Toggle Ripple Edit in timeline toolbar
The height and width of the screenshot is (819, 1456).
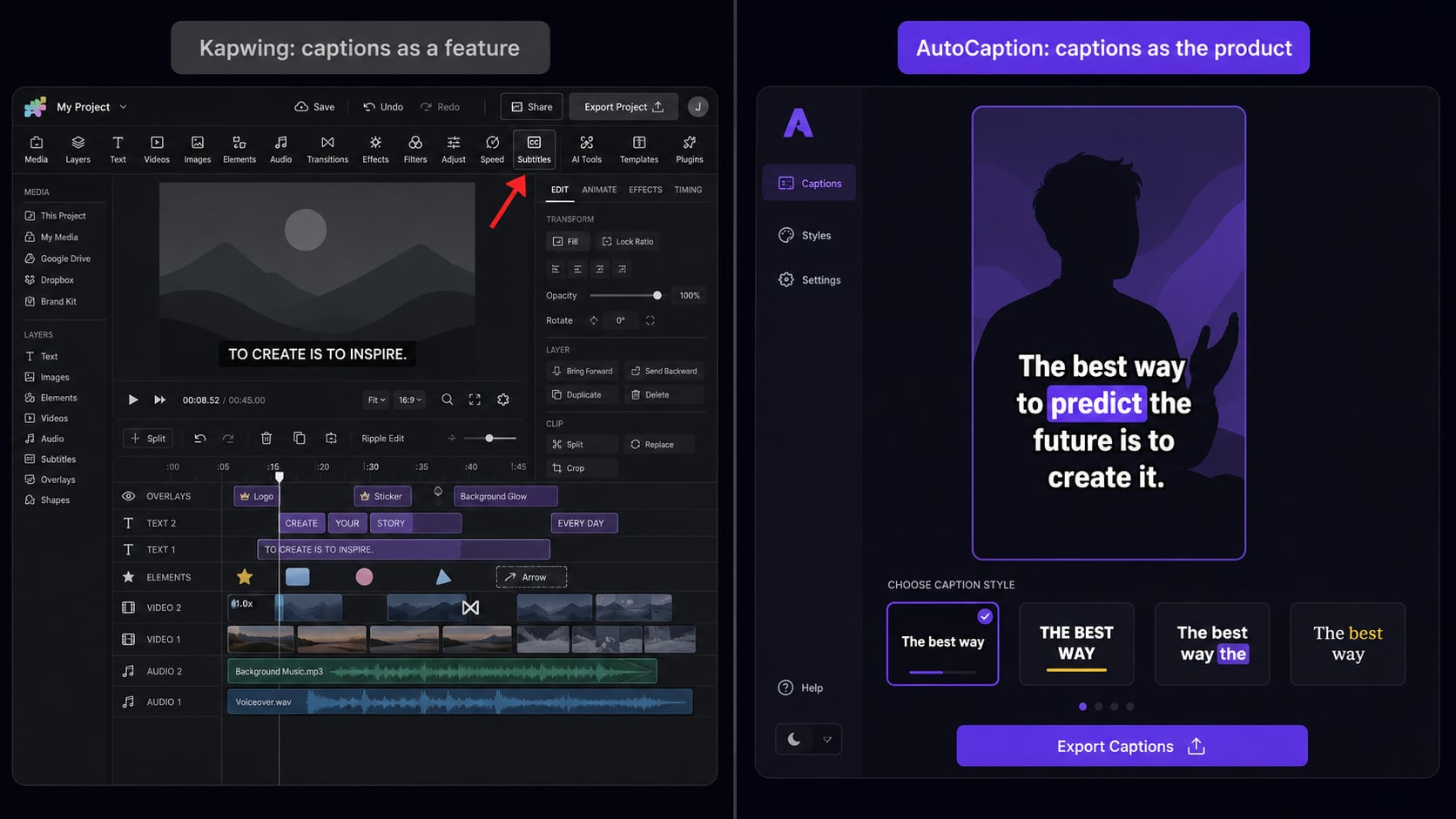pos(382,439)
